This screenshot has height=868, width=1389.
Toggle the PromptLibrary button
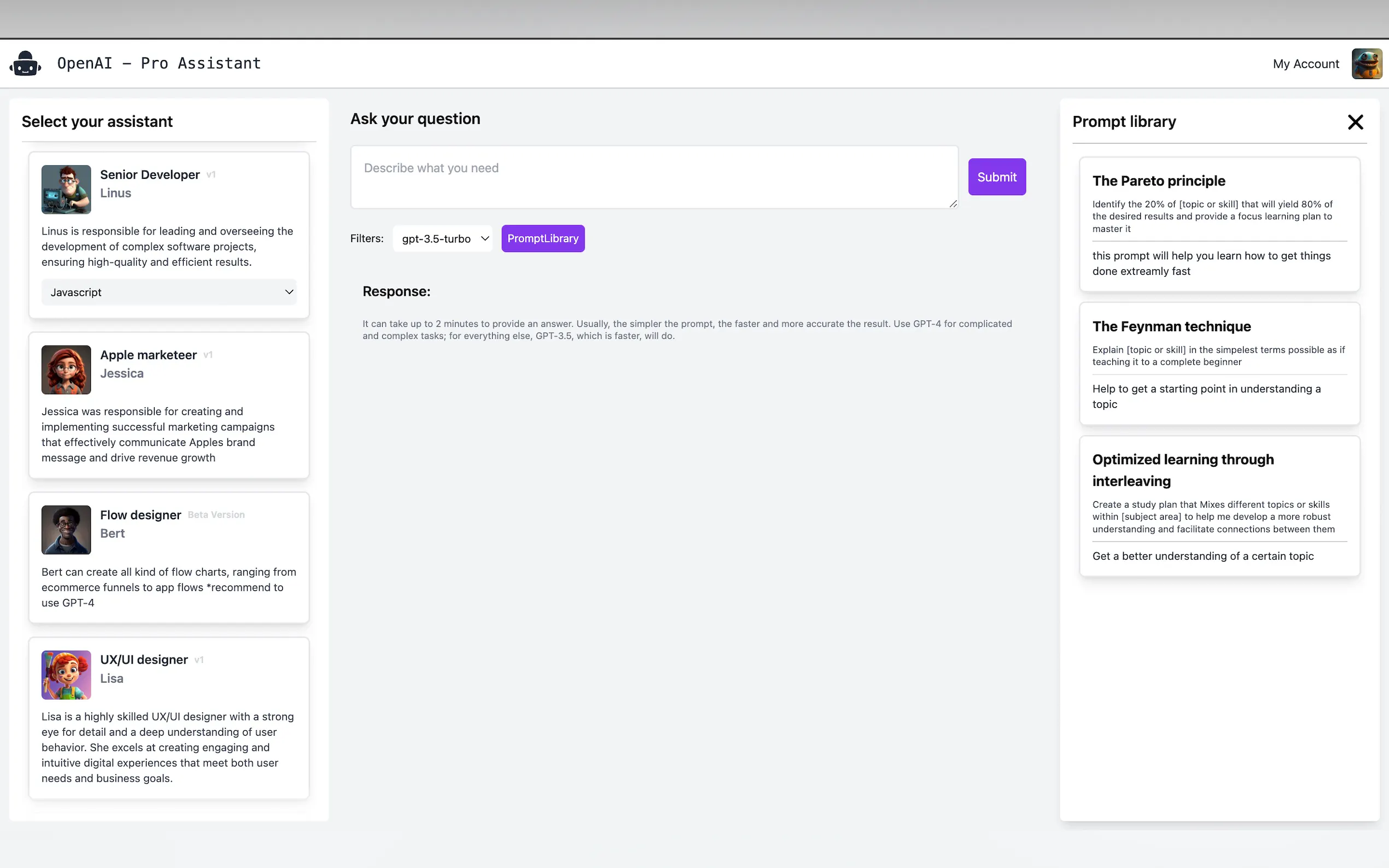pos(542,238)
